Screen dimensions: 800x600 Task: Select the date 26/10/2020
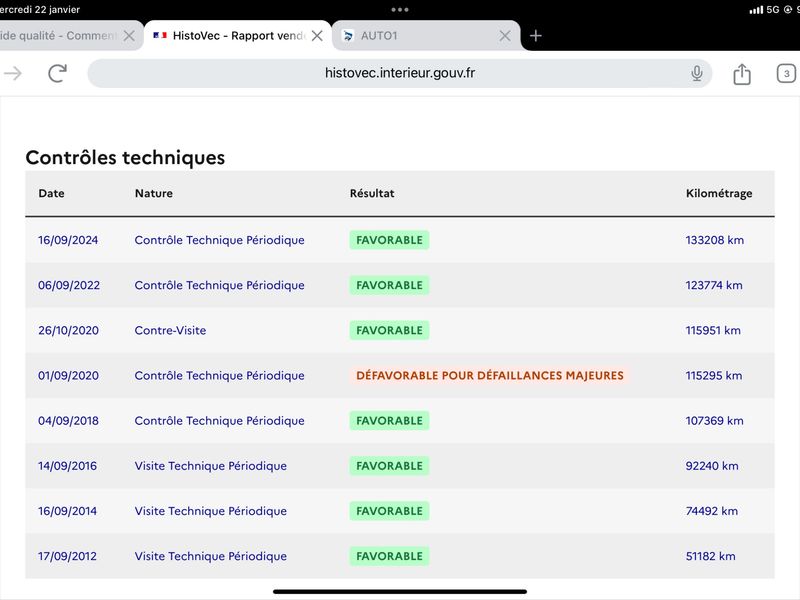(x=68, y=331)
